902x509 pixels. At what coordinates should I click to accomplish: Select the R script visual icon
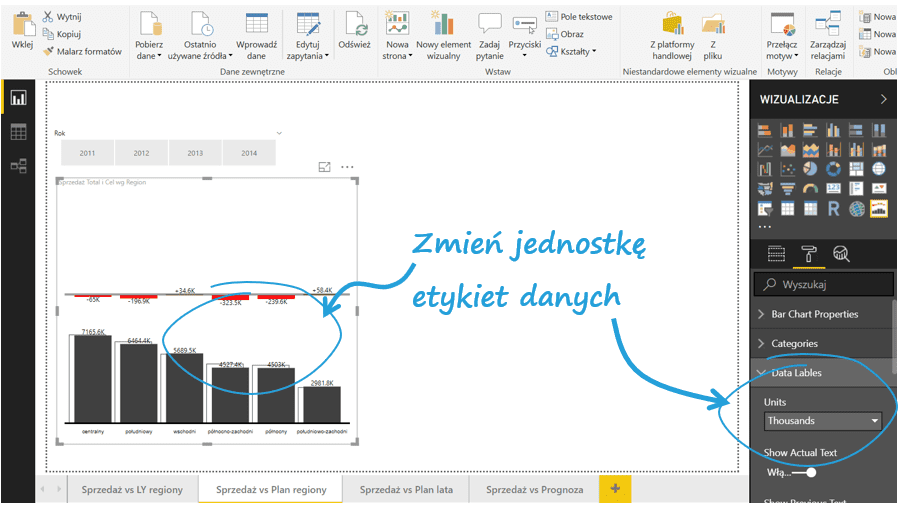[833, 209]
